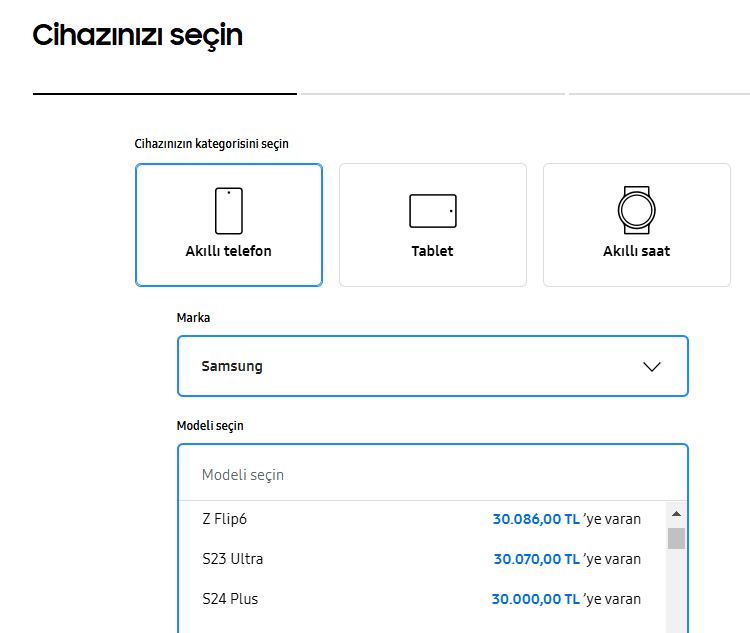Click the second progress step bar
The image size is (750, 633).
pos(433,94)
